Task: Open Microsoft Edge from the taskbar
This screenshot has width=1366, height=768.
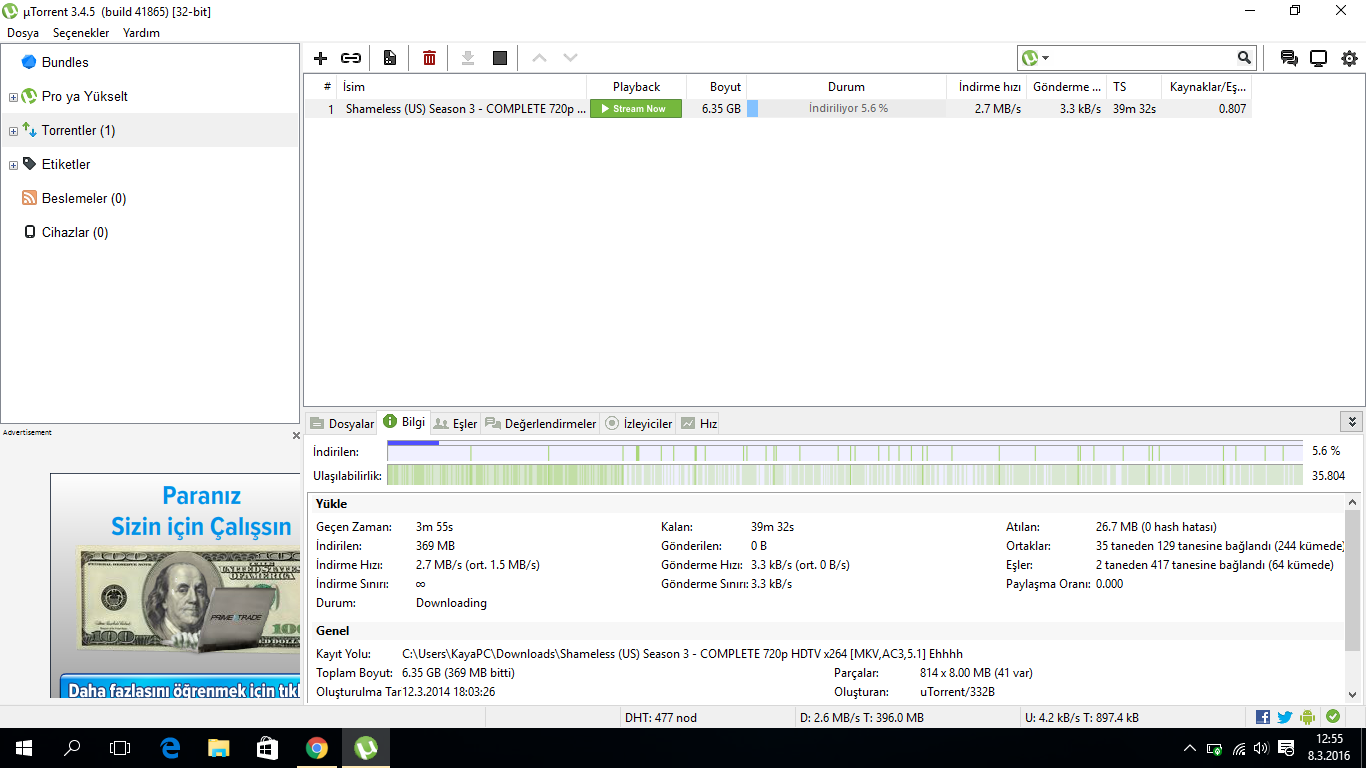Action: (170, 747)
